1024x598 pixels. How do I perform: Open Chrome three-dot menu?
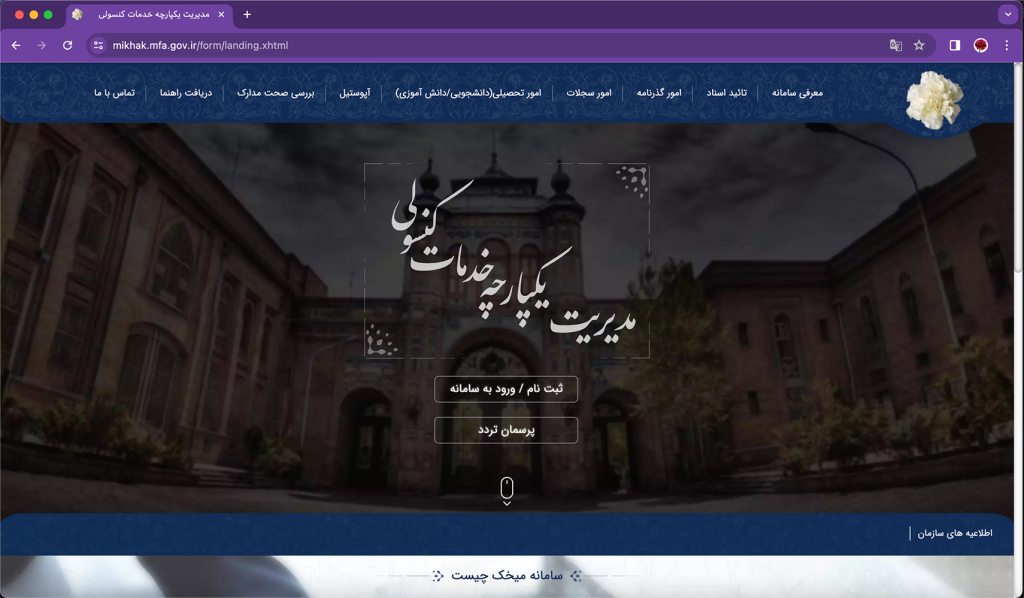tap(1006, 45)
